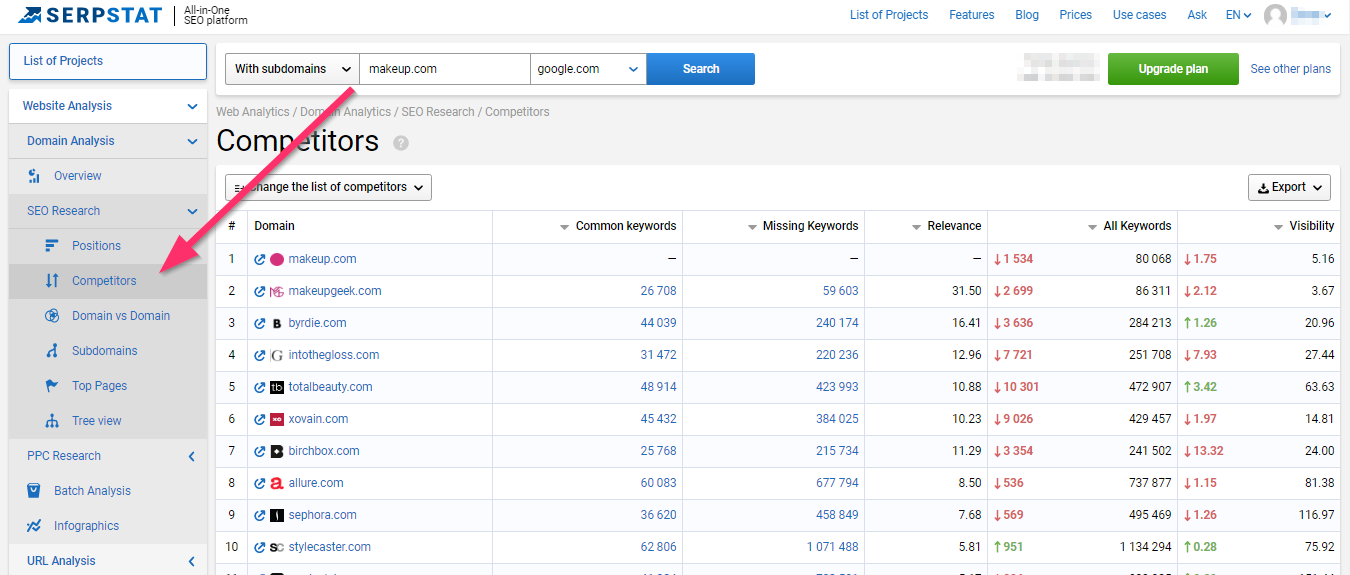Open makeupgeek.com external link icon

[x=260, y=291]
